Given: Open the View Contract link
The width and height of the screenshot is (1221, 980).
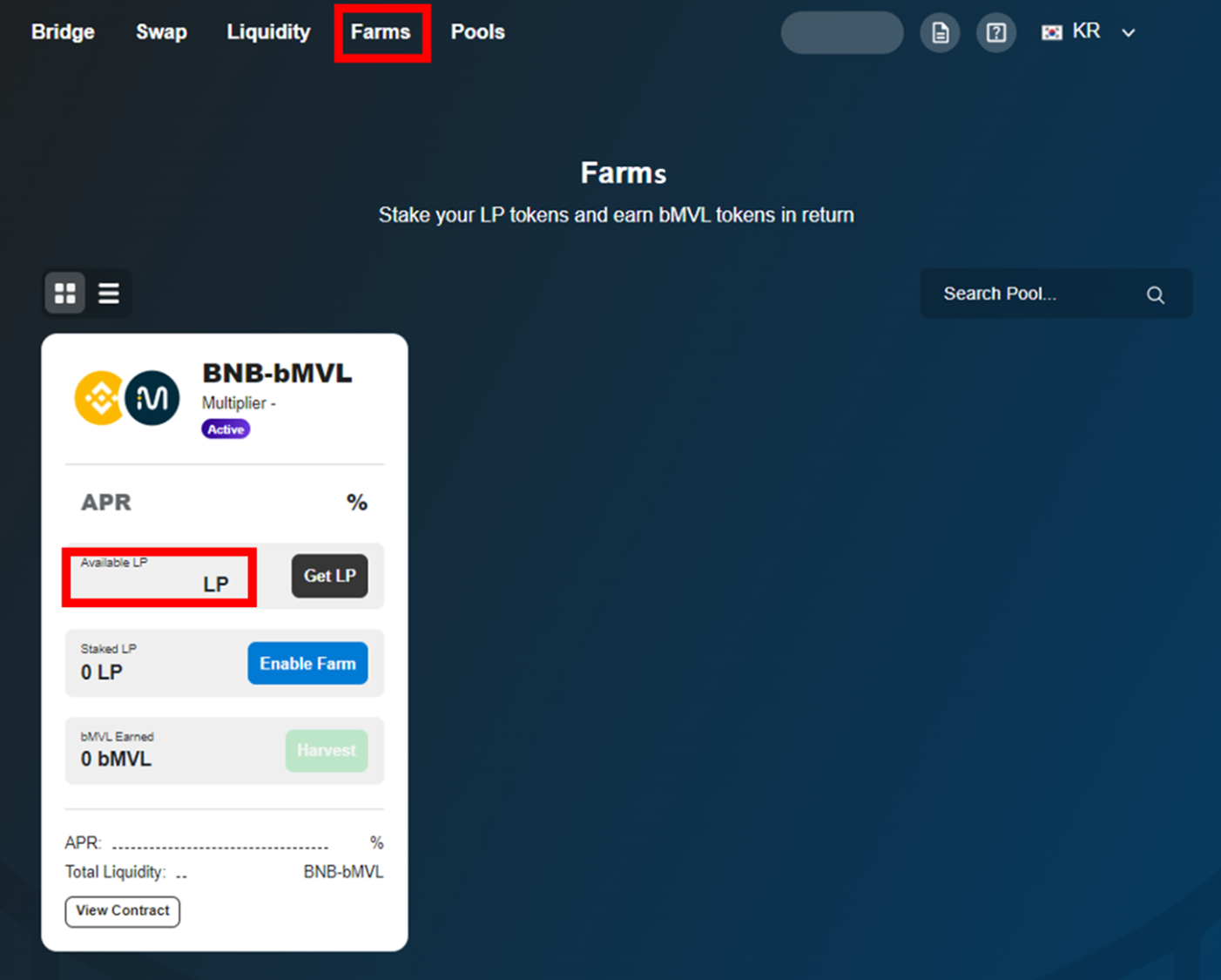Looking at the screenshot, I should pyautogui.click(x=123, y=911).
